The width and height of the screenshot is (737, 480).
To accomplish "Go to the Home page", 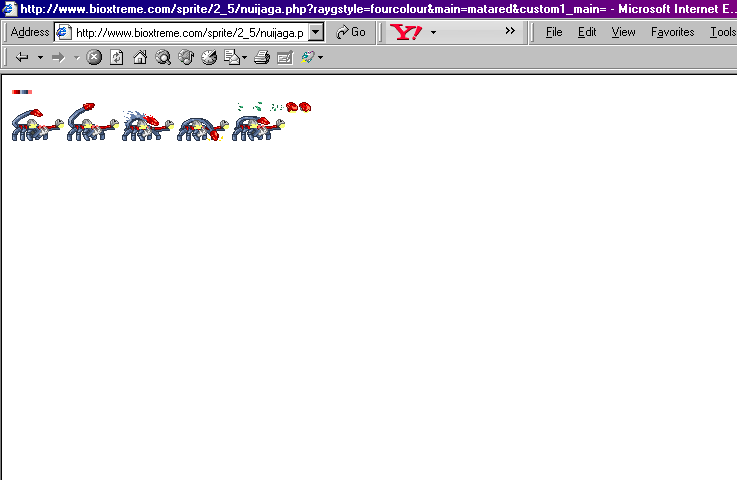I will pos(140,57).
